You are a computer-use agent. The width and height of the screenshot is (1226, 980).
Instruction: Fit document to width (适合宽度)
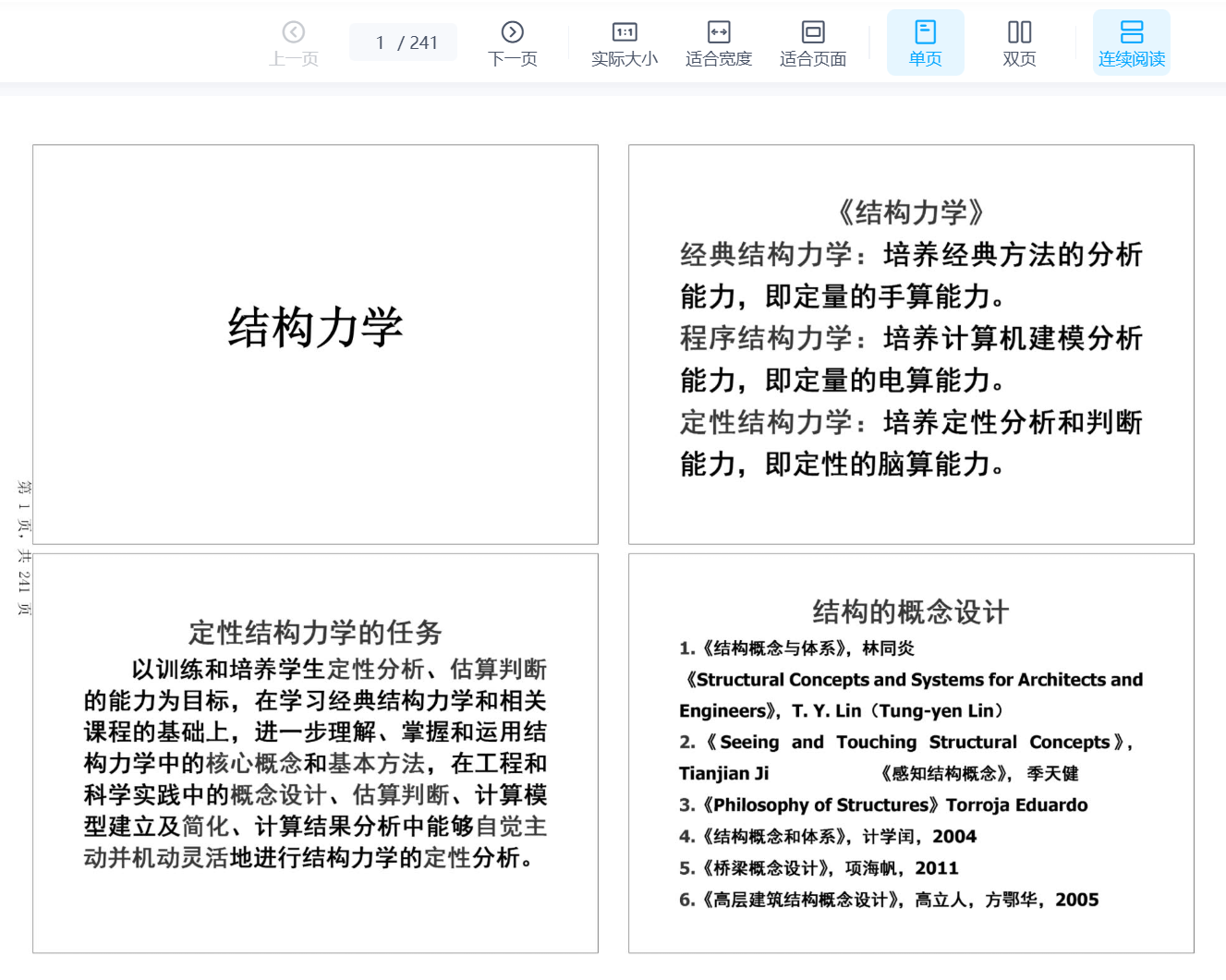click(719, 43)
